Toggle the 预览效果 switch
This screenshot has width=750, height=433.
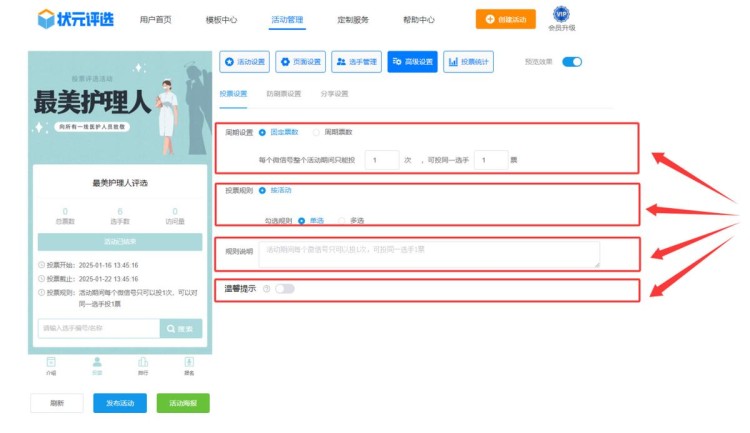pos(572,62)
